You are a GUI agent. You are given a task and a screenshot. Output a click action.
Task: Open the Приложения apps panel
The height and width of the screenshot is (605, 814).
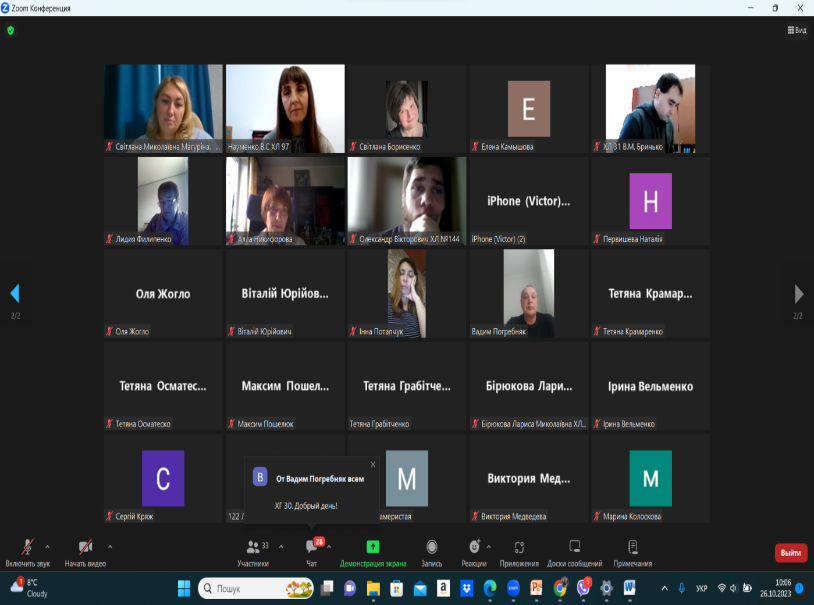(x=519, y=551)
